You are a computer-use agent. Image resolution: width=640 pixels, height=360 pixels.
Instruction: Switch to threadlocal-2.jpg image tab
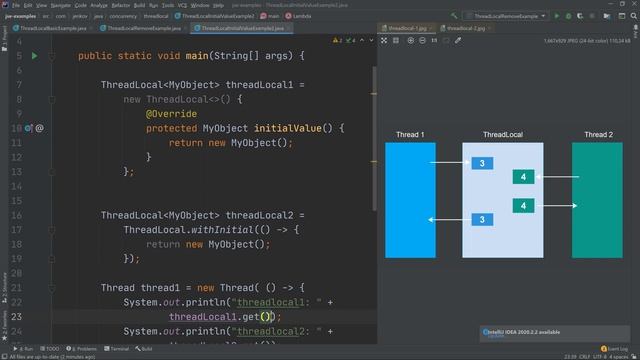tap(466, 28)
